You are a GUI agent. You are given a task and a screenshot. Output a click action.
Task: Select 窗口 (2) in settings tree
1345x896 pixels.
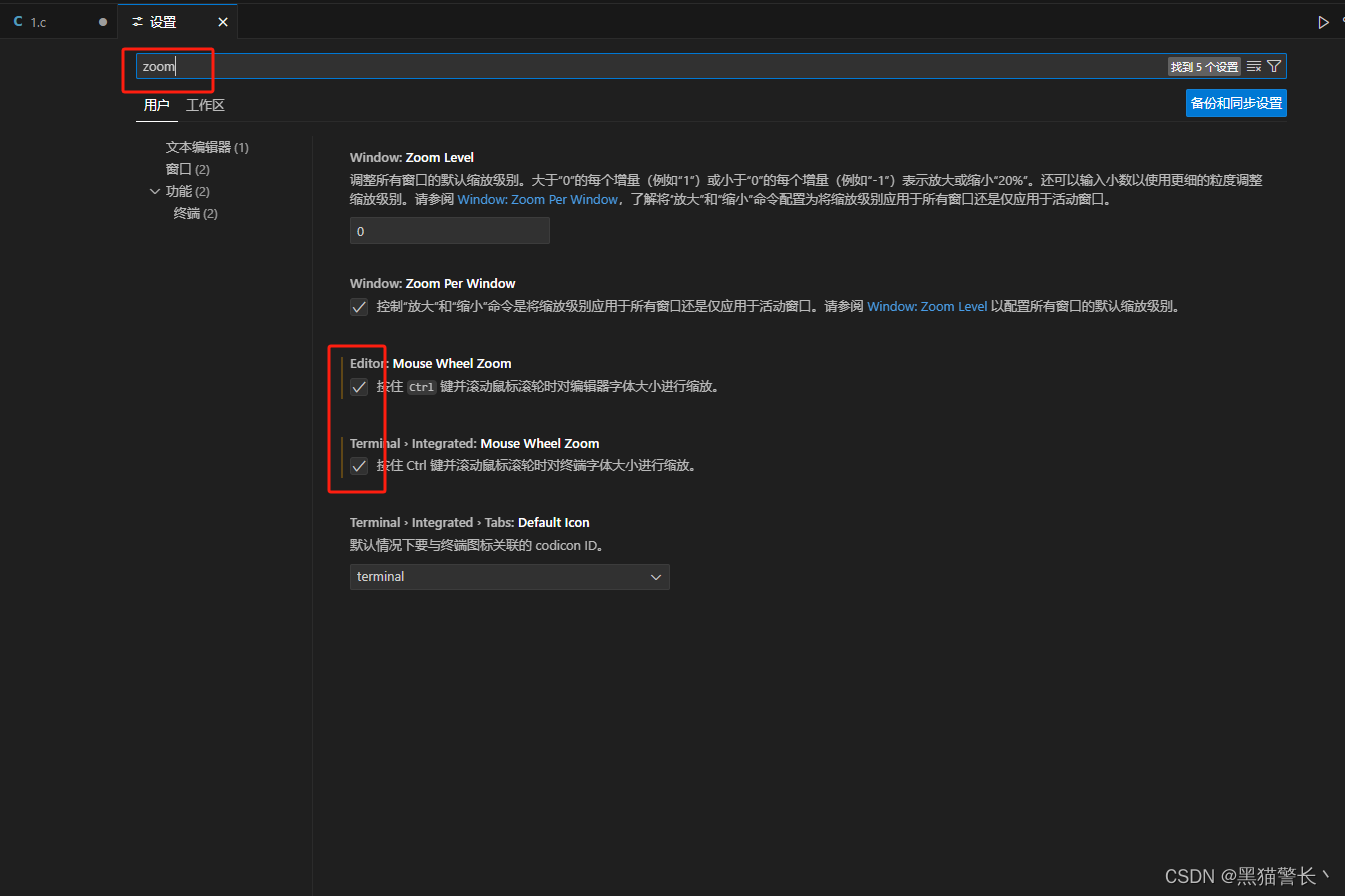pyautogui.click(x=188, y=169)
